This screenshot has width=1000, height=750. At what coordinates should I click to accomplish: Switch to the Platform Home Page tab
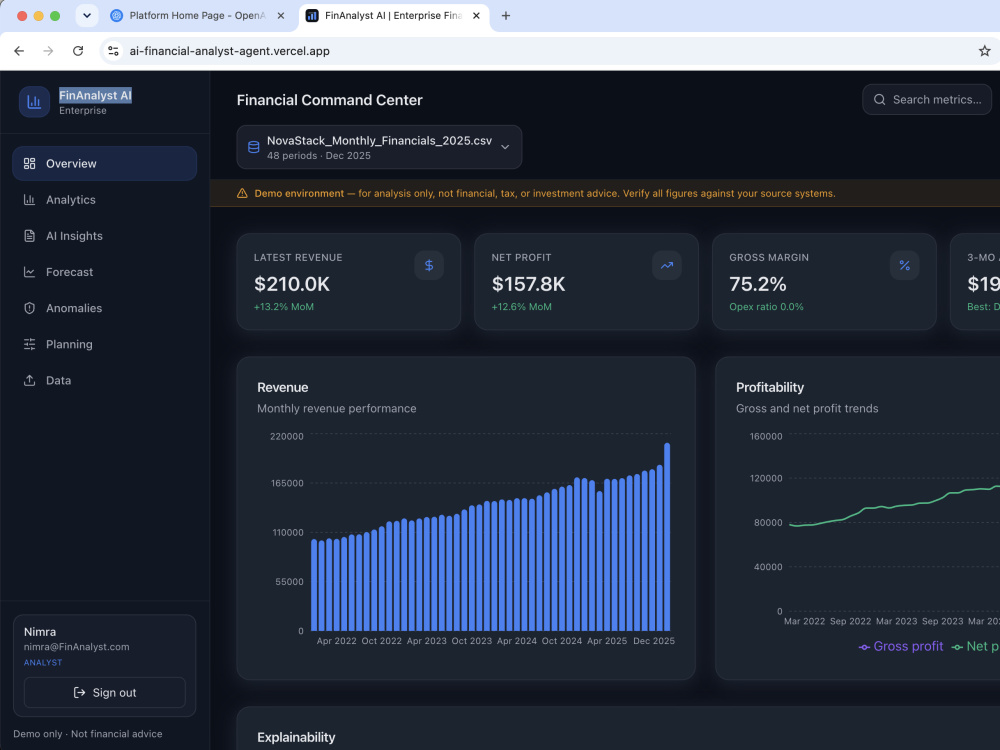tap(198, 16)
